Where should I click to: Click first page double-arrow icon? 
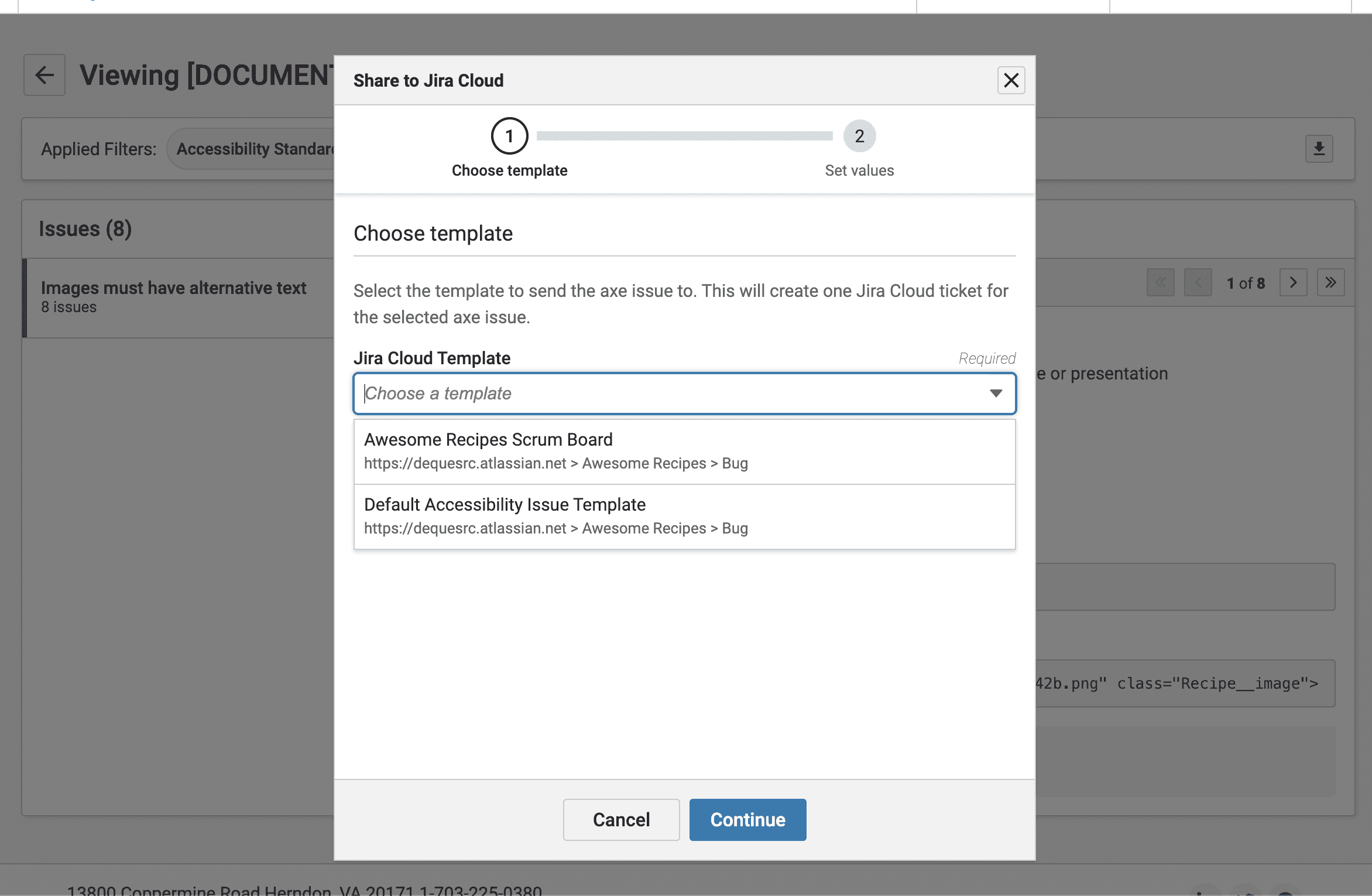(x=1160, y=283)
